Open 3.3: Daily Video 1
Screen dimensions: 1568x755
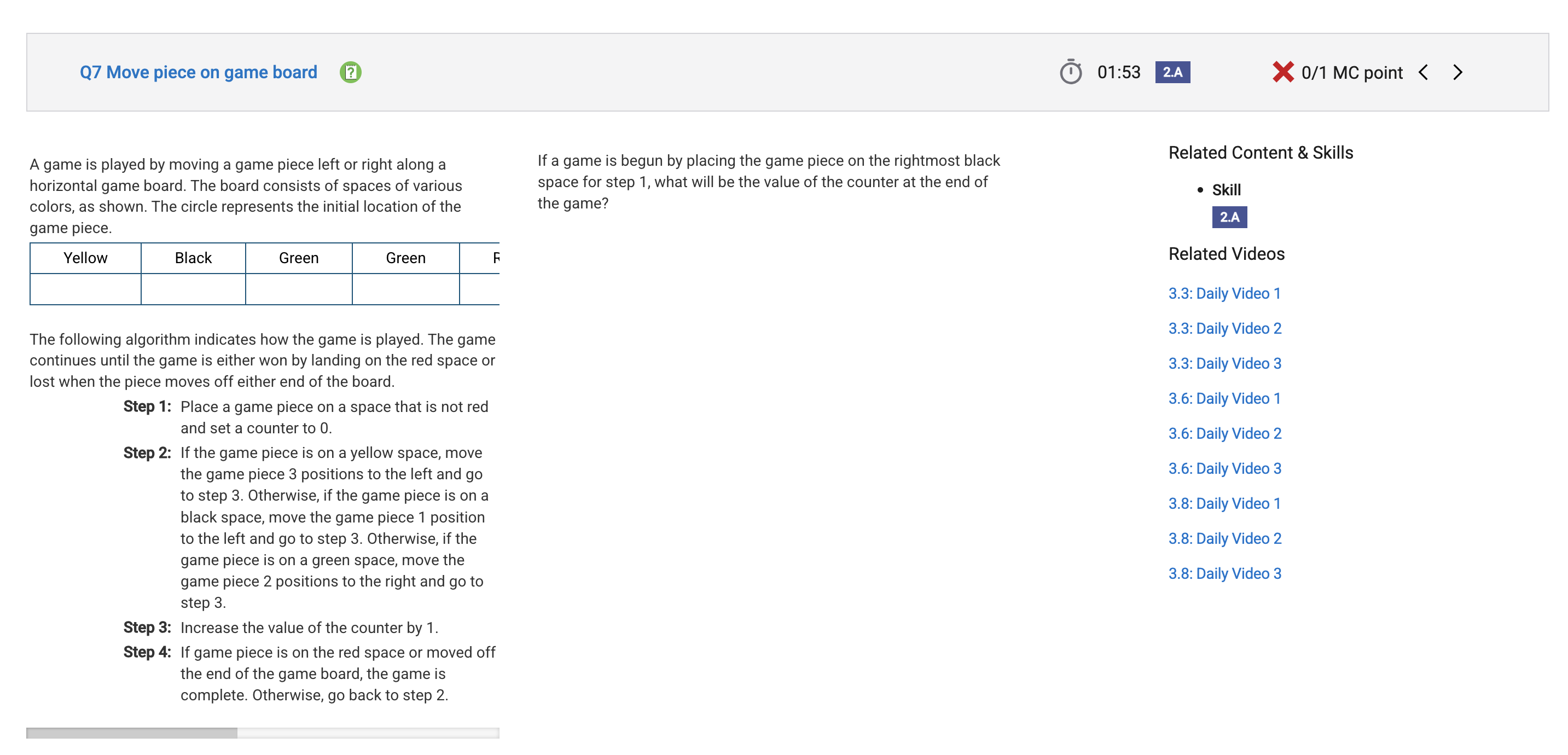pyautogui.click(x=1224, y=293)
